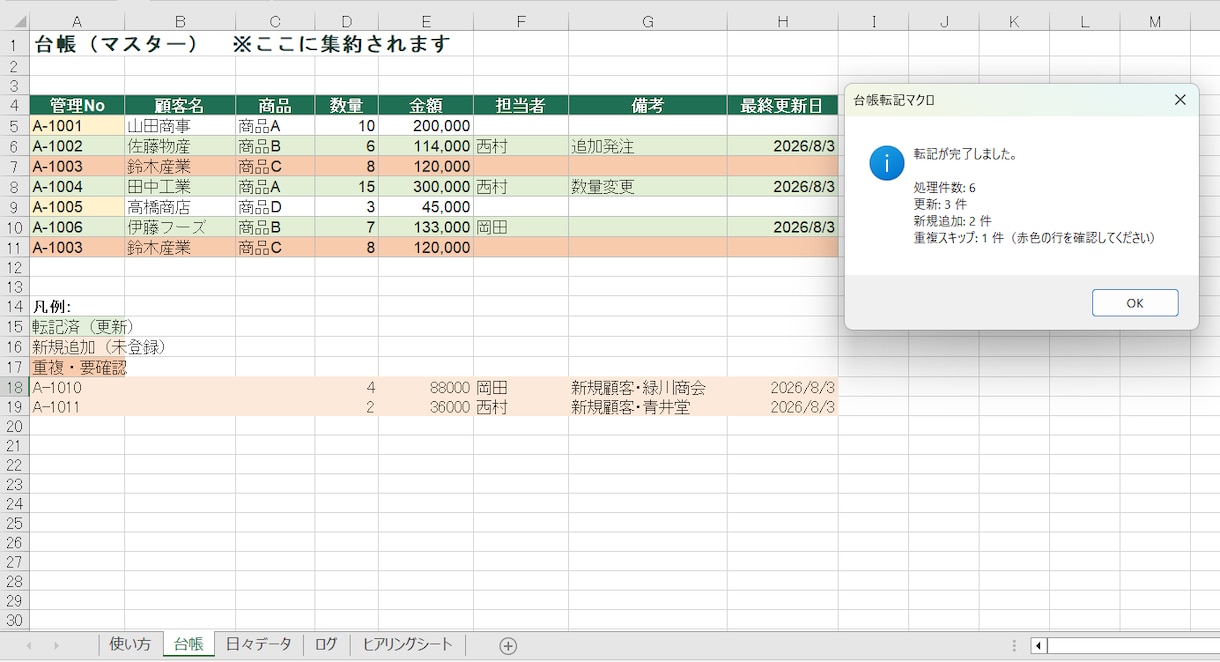The image size is (1220, 662).
Task: Click the select-all corner triangle
Action: (19, 21)
